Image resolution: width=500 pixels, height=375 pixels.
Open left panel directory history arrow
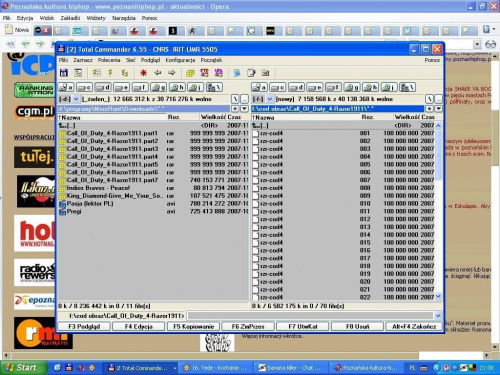click(x=244, y=109)
